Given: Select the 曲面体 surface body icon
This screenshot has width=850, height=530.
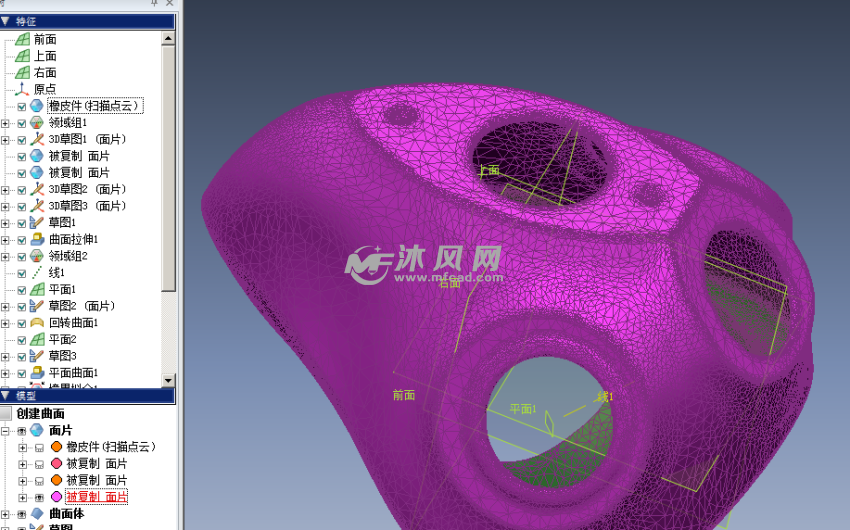Looking at the screenshot, I should pyautogui.click(x=37, y=513).
